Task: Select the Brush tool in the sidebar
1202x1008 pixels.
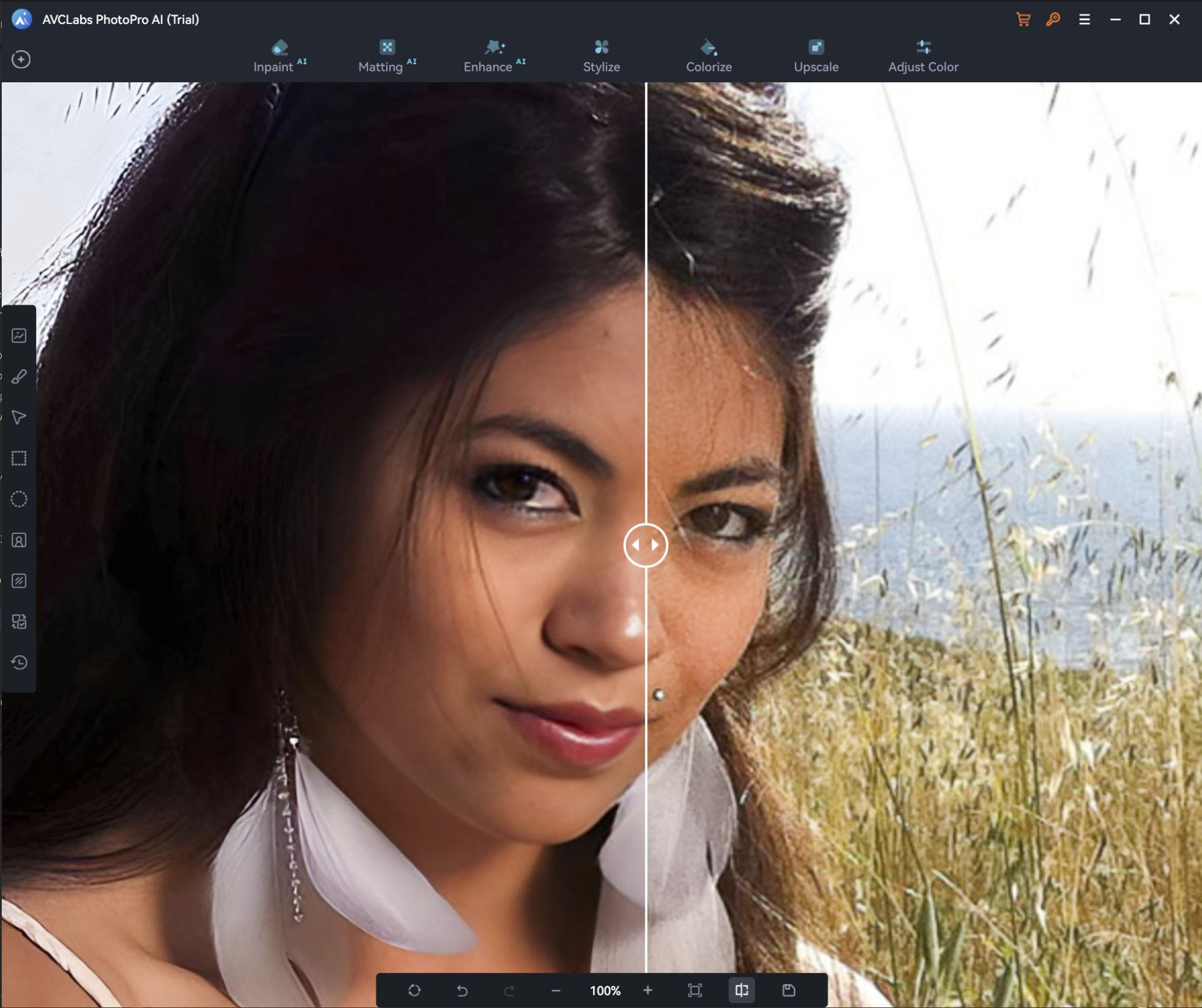Action: click(20, 375)
